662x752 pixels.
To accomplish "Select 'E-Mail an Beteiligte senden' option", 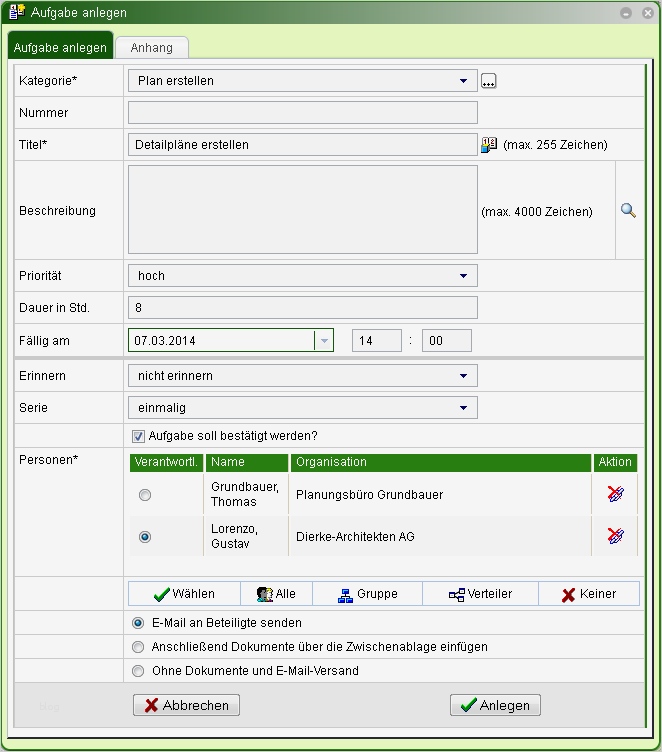I will point(138,623).
